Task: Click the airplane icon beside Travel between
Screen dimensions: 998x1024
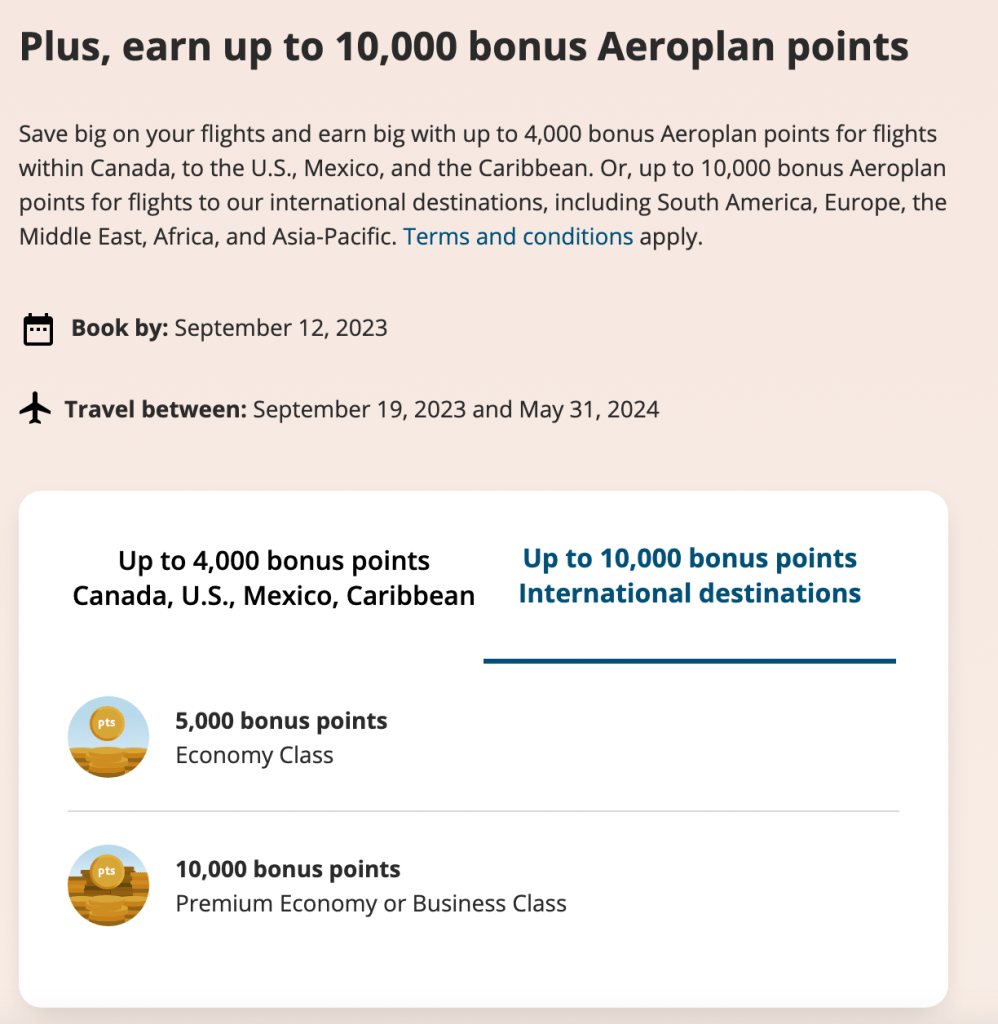Action: click(35, 409)
